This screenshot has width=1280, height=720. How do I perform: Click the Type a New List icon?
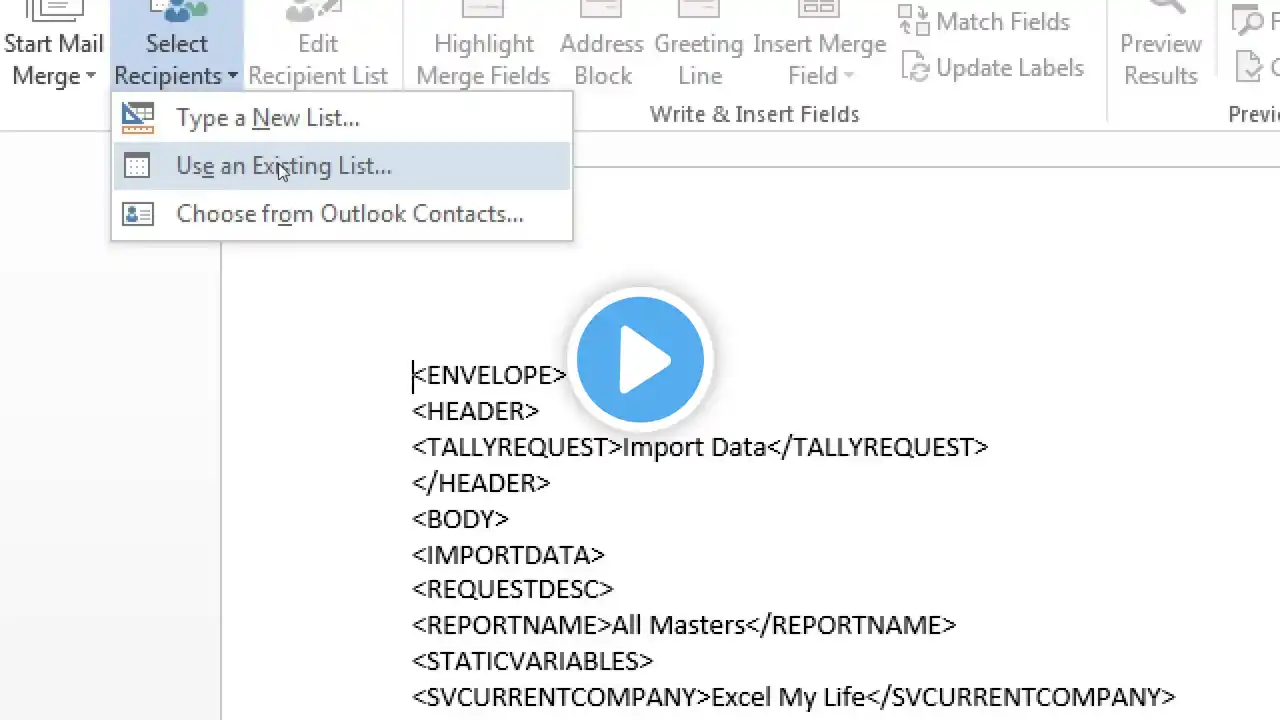(x=137, y=118)
